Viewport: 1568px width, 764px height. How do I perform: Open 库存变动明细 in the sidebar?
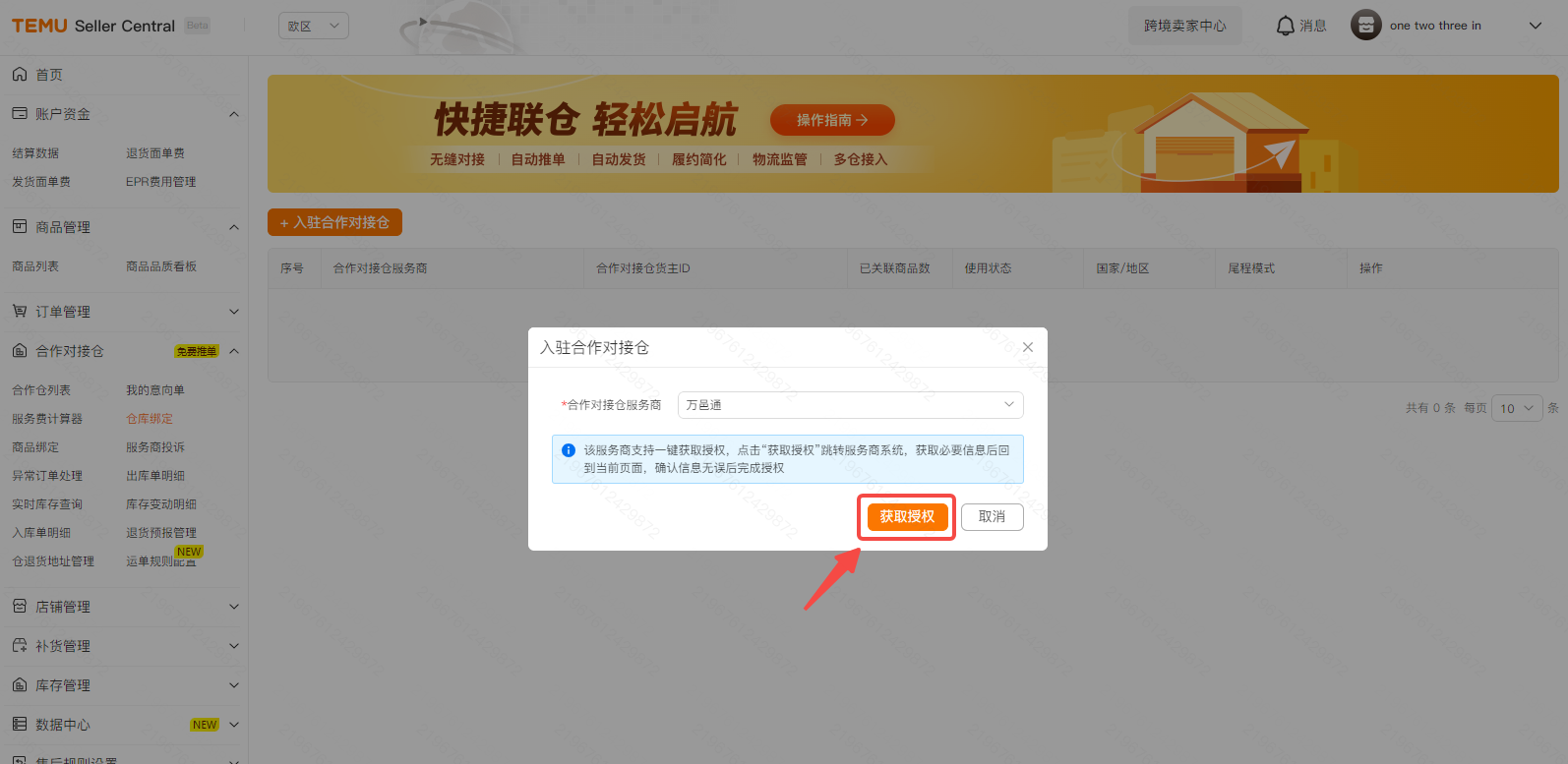161,504
